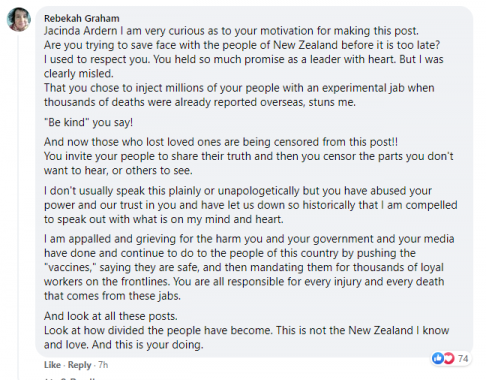Screen dimensions: 486x380
Task: Click the Jacinda Ardern mention at comment start
Action: pyautogui.click(x=80, y=31)
